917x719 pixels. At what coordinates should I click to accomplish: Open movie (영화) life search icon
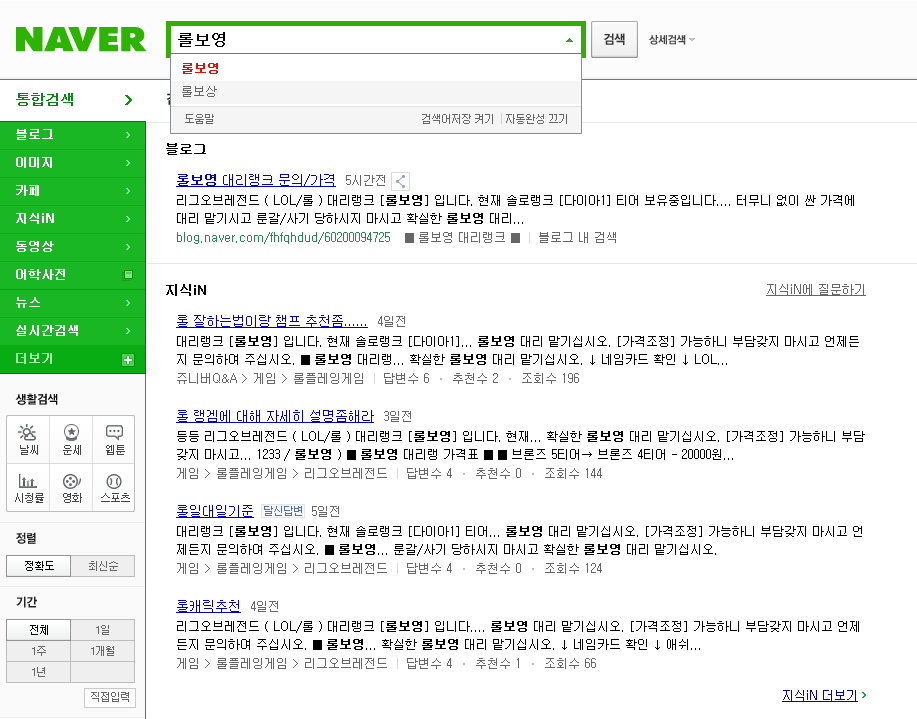click(71, 488)
